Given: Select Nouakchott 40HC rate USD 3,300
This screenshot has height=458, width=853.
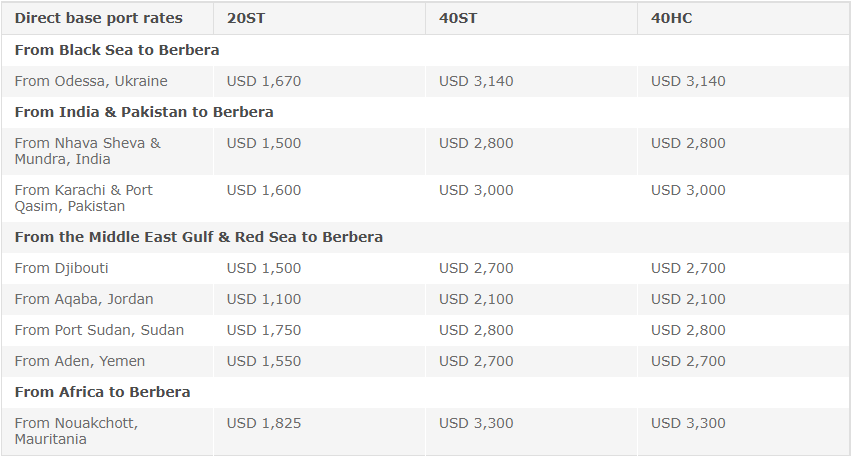Looking at the screenshot, I should click(x=688, y=423).
